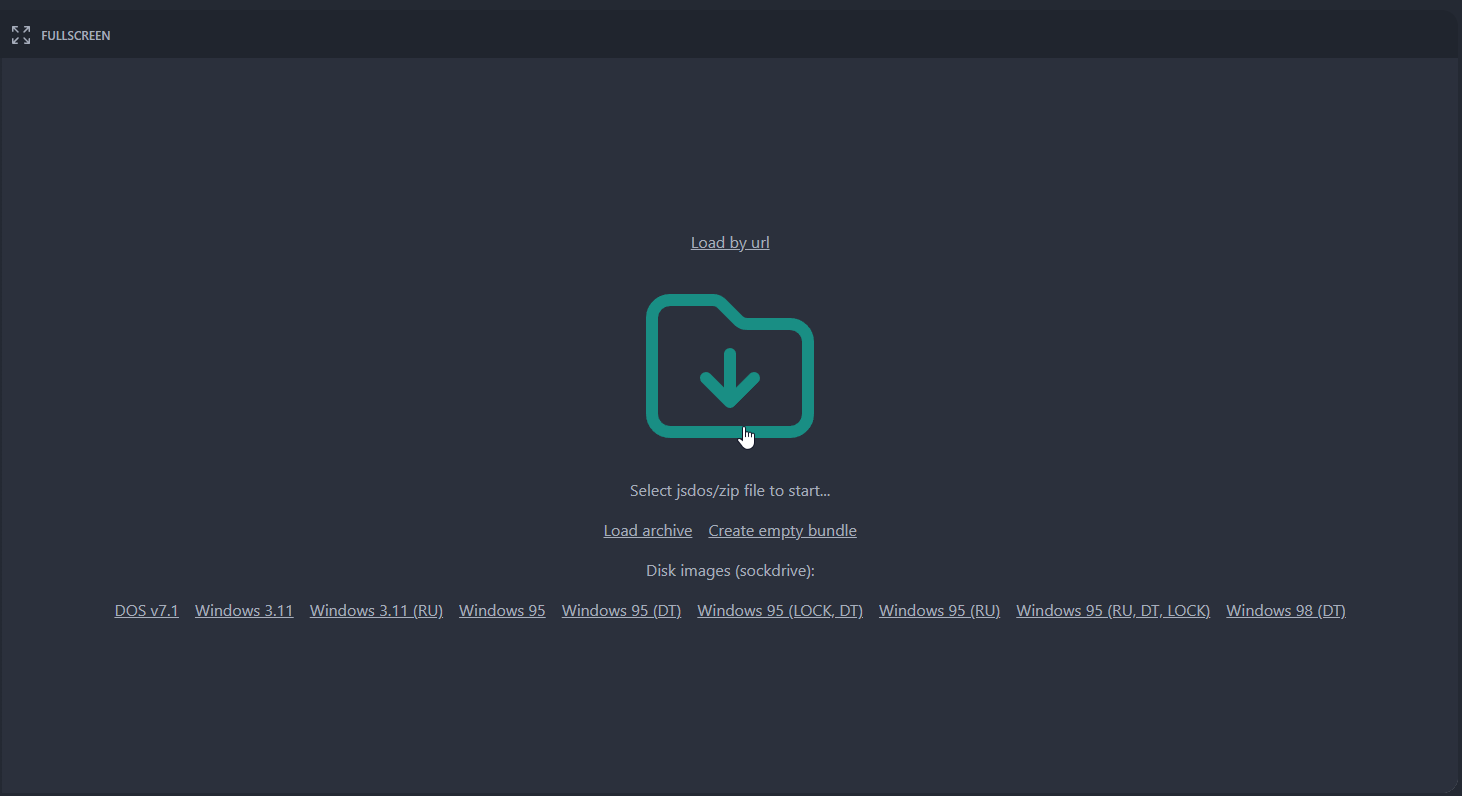Viewport: 1462px width, 796px height.
Task: Start the Windows 3.11 disk image
Action: 244,611
